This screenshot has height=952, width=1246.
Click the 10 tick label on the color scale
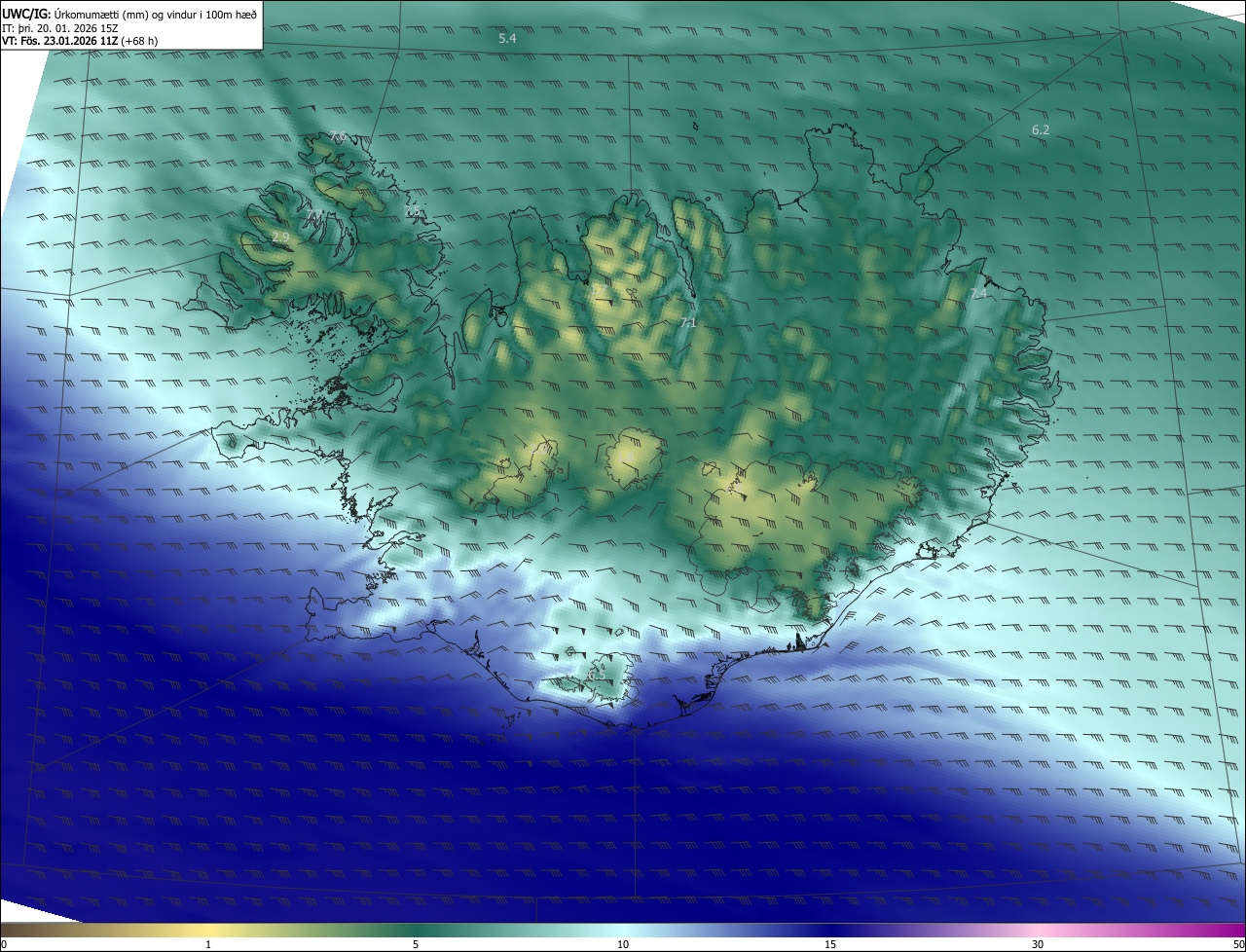(x=623, y=944)
